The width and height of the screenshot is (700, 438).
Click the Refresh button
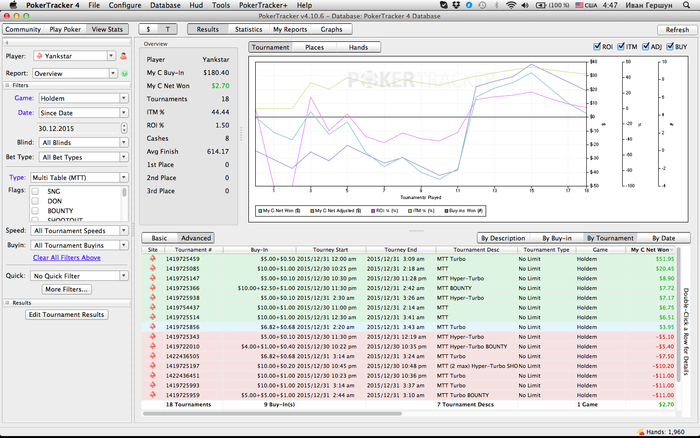click(x=676, y=30)
